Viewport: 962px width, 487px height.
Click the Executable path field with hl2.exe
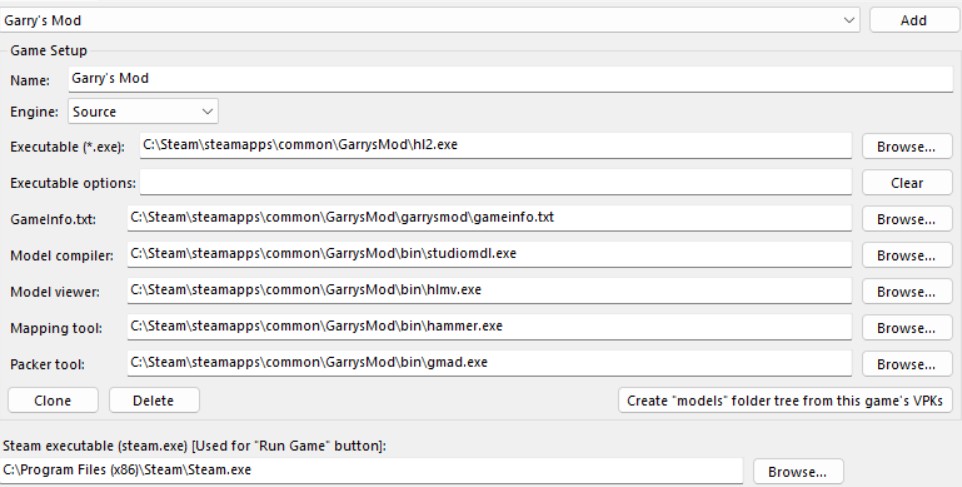[496, 146]
